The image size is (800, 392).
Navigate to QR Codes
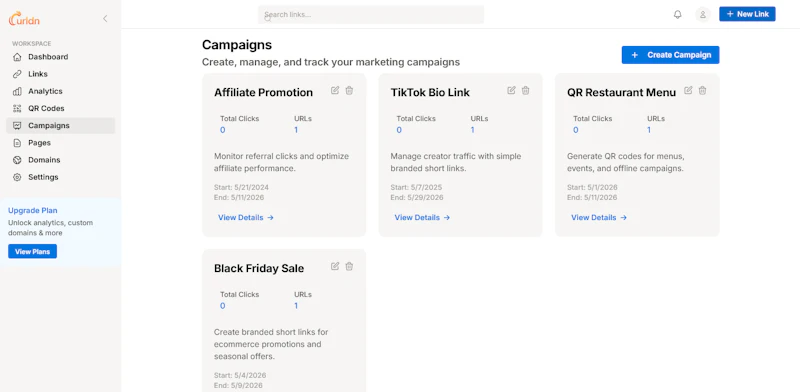point(61,108)
